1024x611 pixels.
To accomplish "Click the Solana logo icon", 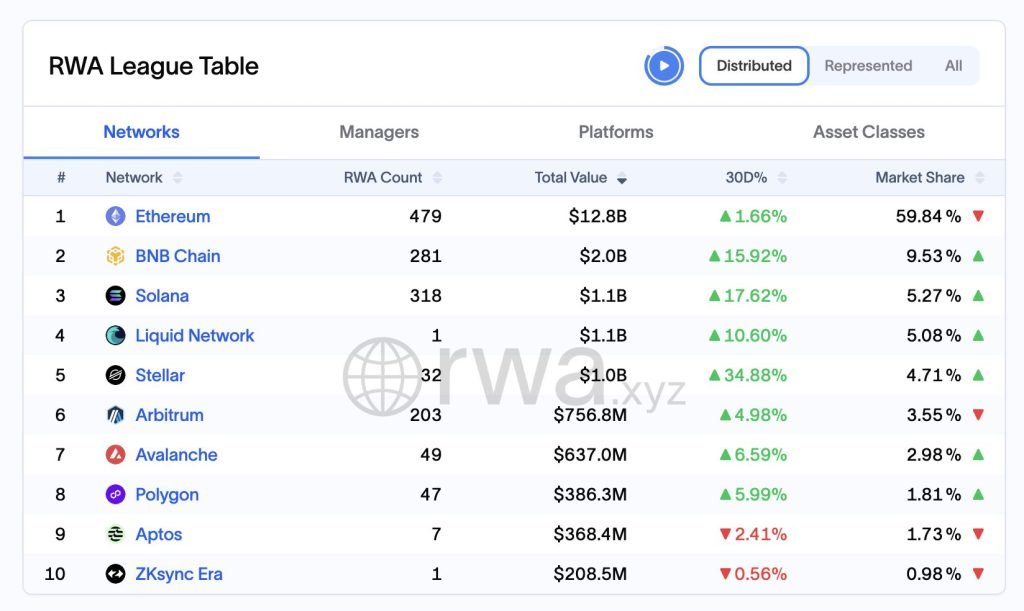I will 116,296.
